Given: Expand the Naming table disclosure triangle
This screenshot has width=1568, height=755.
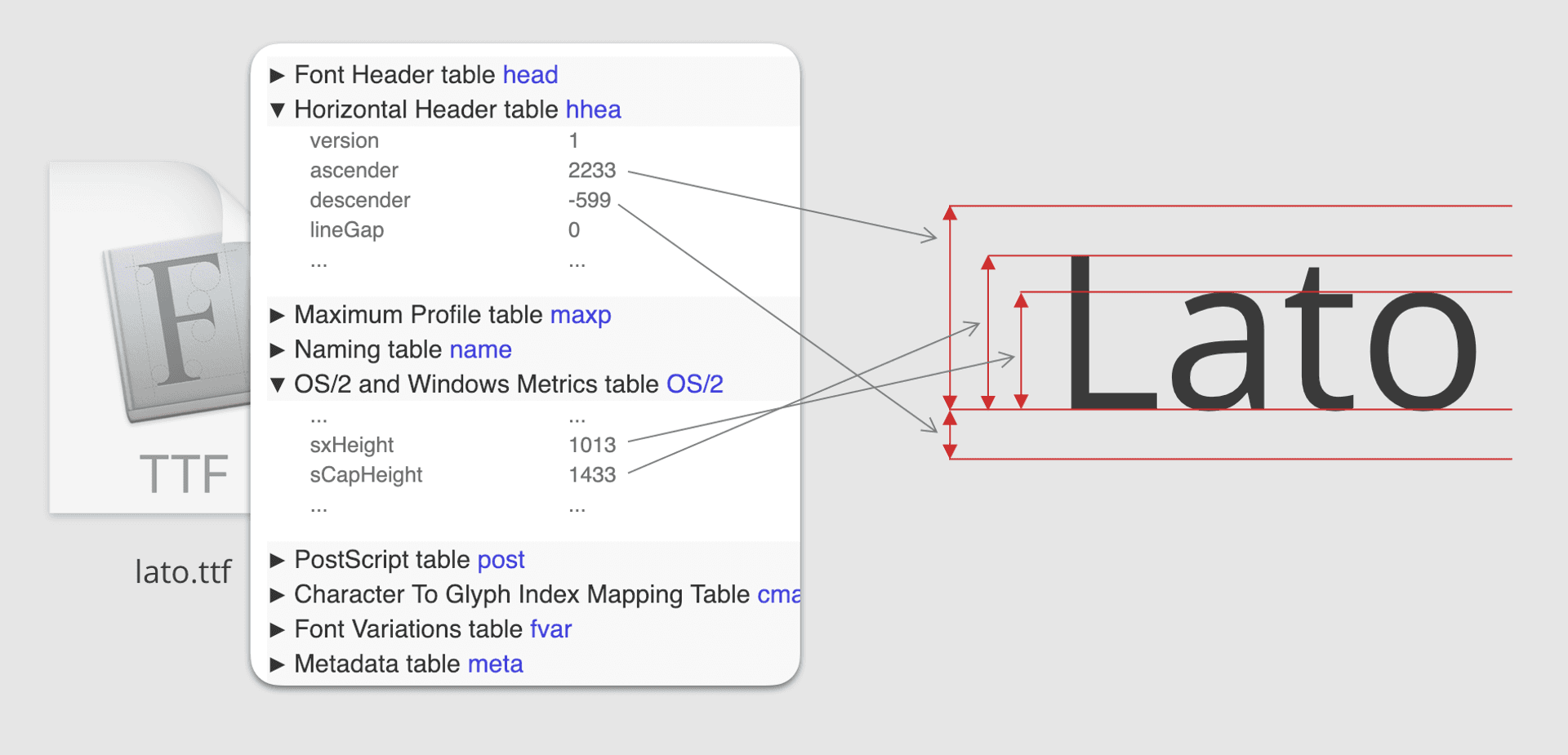Looking at the screenshot, I should pos(278,350).
